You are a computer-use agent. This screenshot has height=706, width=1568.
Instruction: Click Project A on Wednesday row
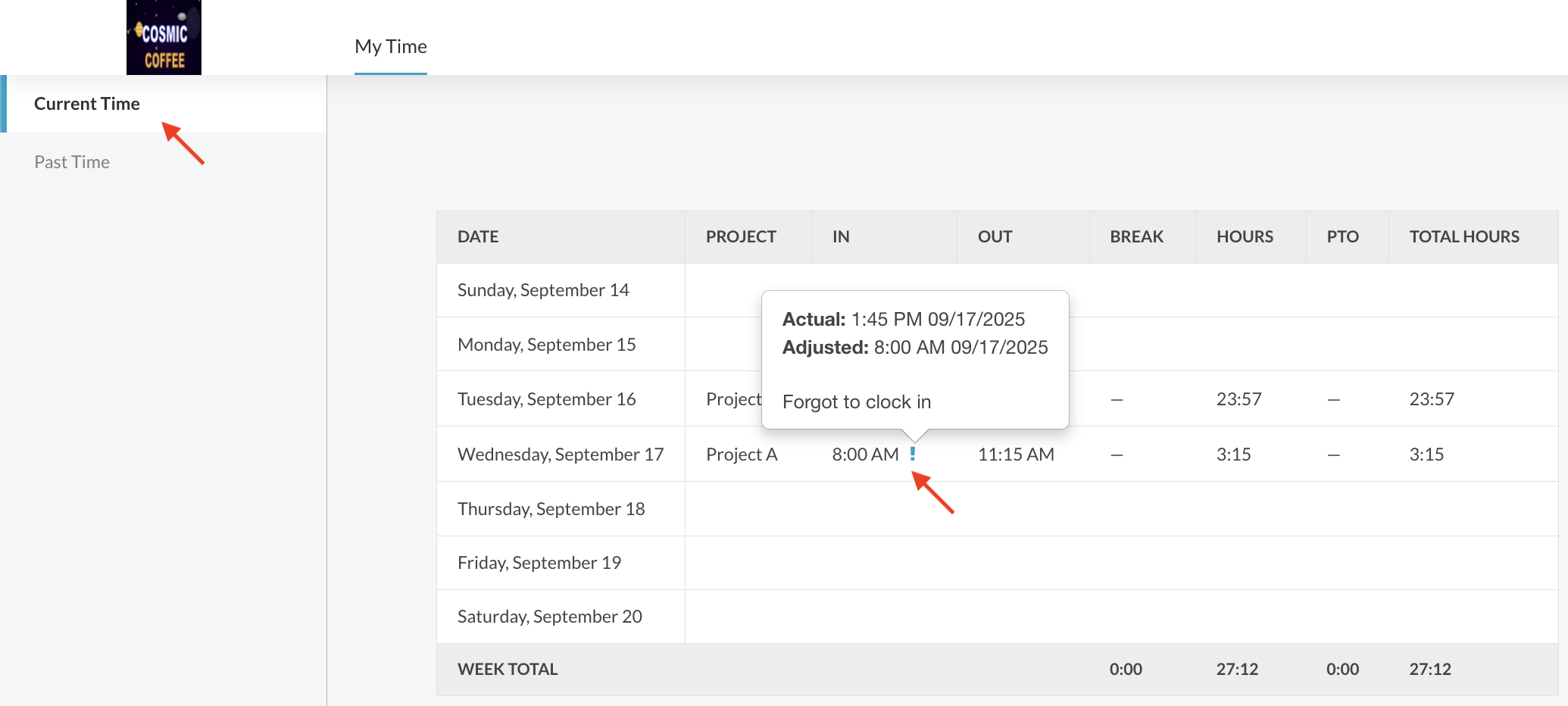(742, 455)
